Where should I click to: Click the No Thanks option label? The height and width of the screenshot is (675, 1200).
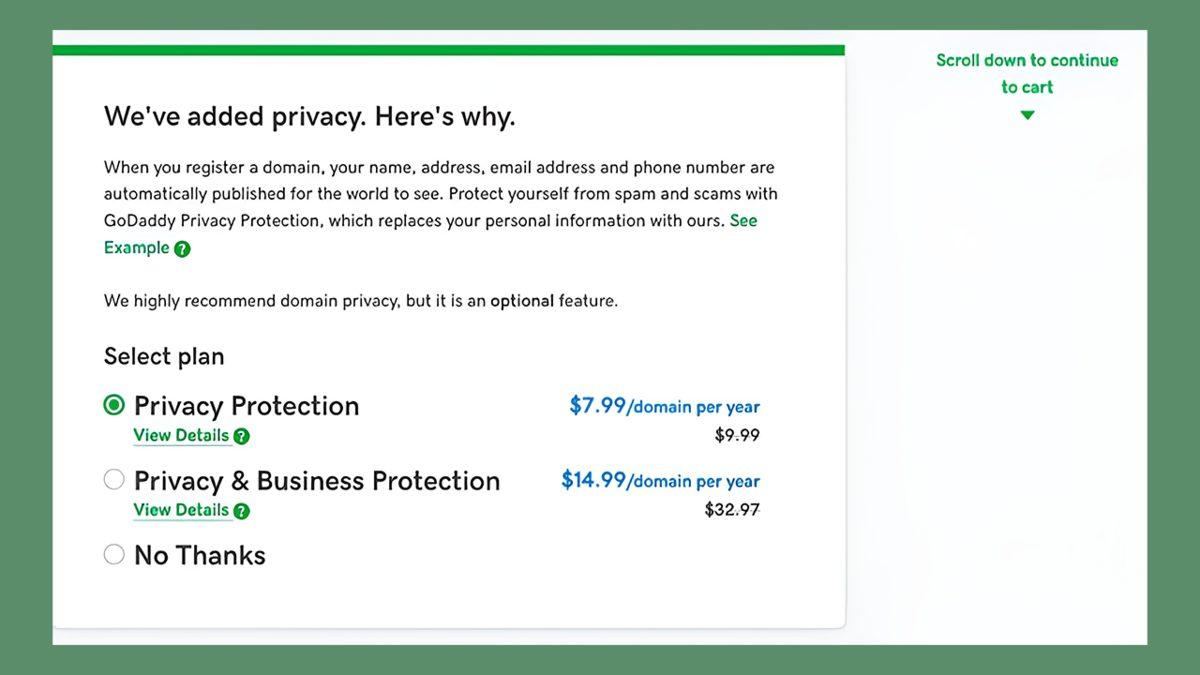pos(200,556)
